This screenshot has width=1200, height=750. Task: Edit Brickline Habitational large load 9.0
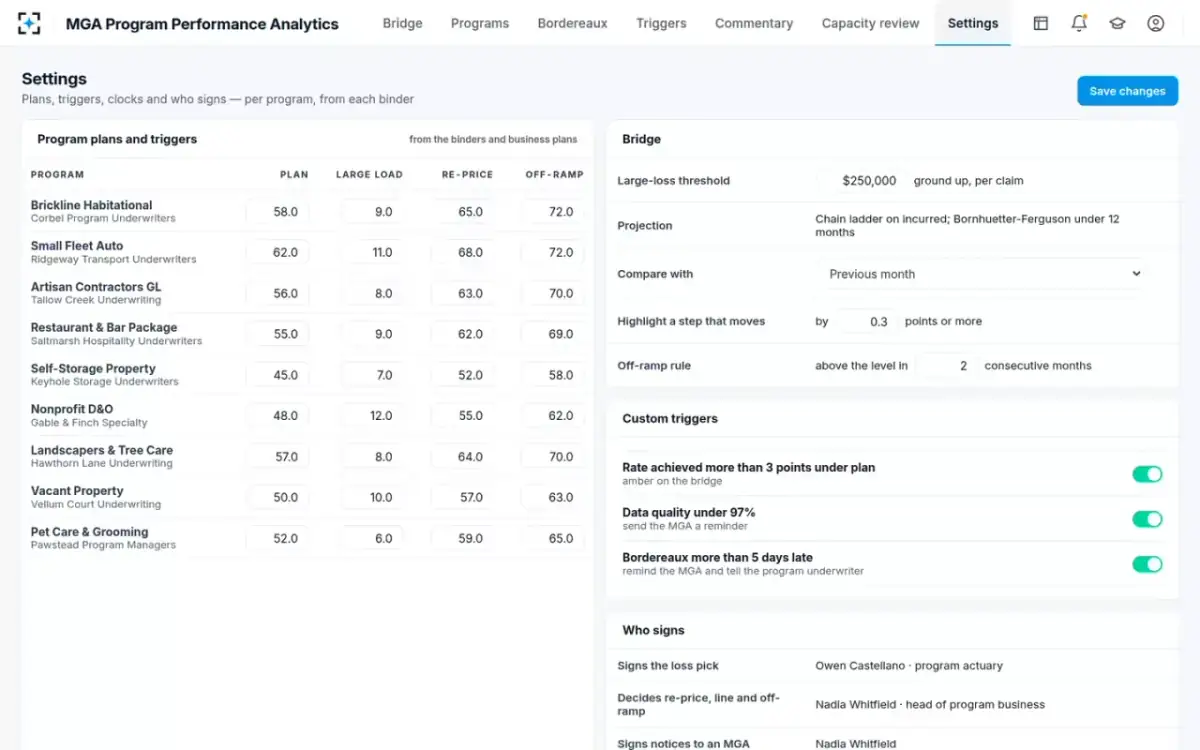tap(371, 212)
